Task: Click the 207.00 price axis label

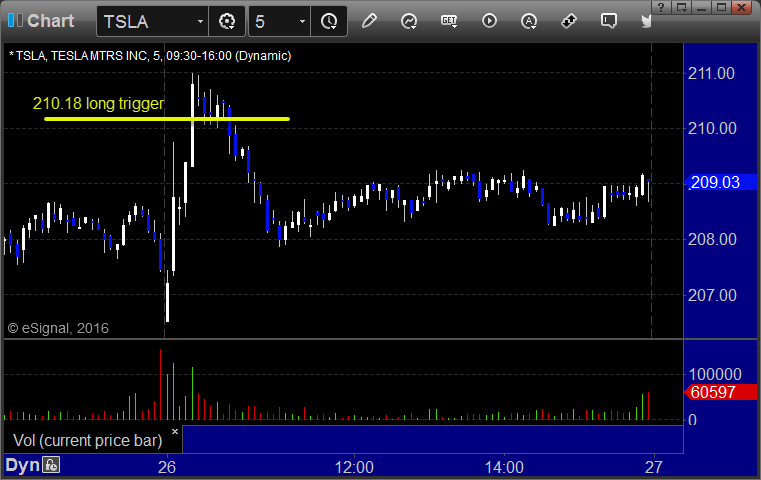Action: (x=712, y=295)
